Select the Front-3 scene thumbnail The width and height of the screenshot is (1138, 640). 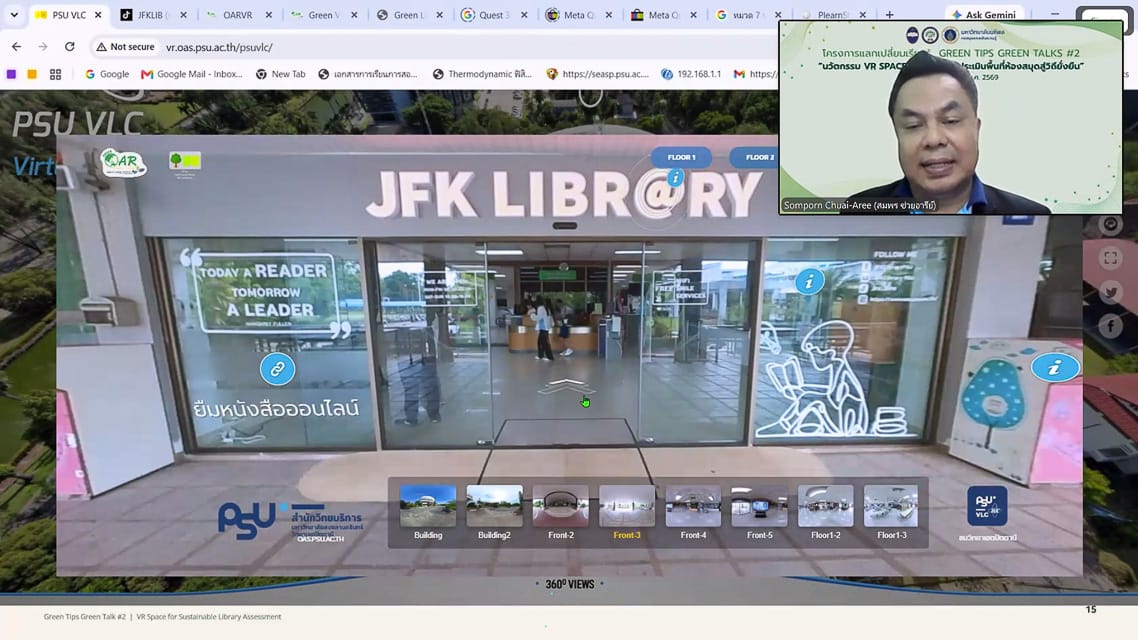pyautogui.click(x=627, y=512)
